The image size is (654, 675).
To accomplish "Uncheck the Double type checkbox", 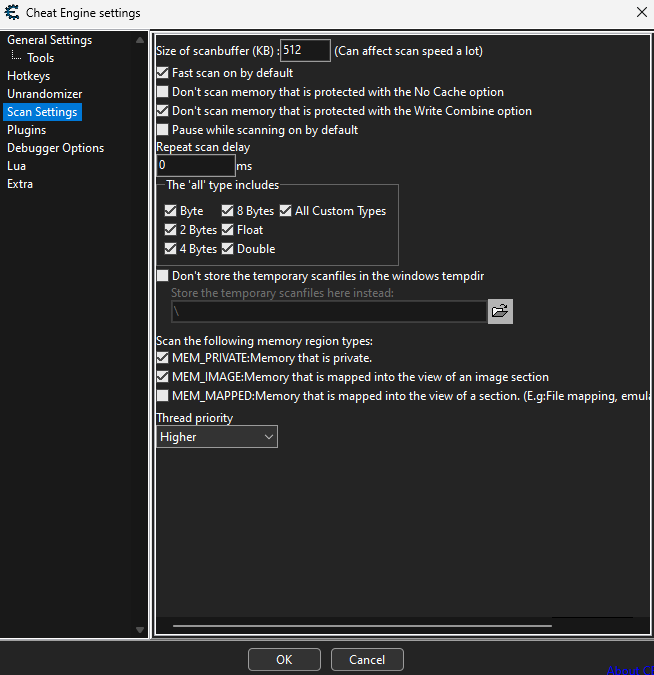I will pyautogui.click(x=227, y=248).
